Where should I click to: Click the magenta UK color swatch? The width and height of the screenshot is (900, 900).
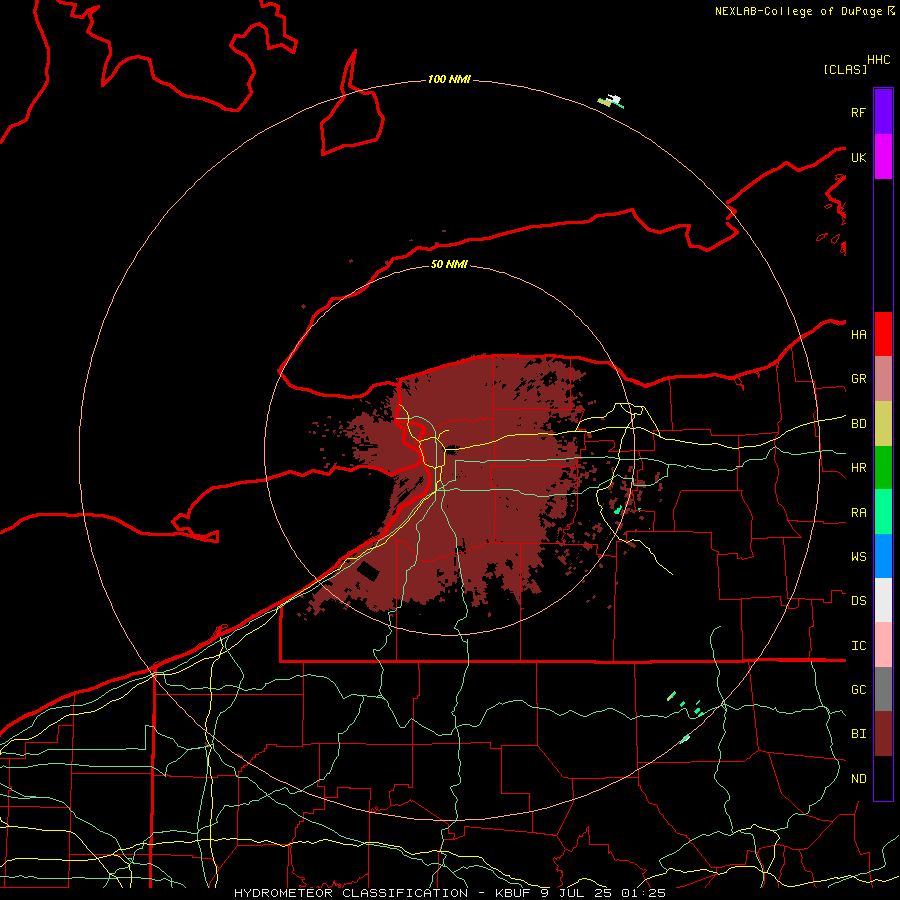[883, 157]
